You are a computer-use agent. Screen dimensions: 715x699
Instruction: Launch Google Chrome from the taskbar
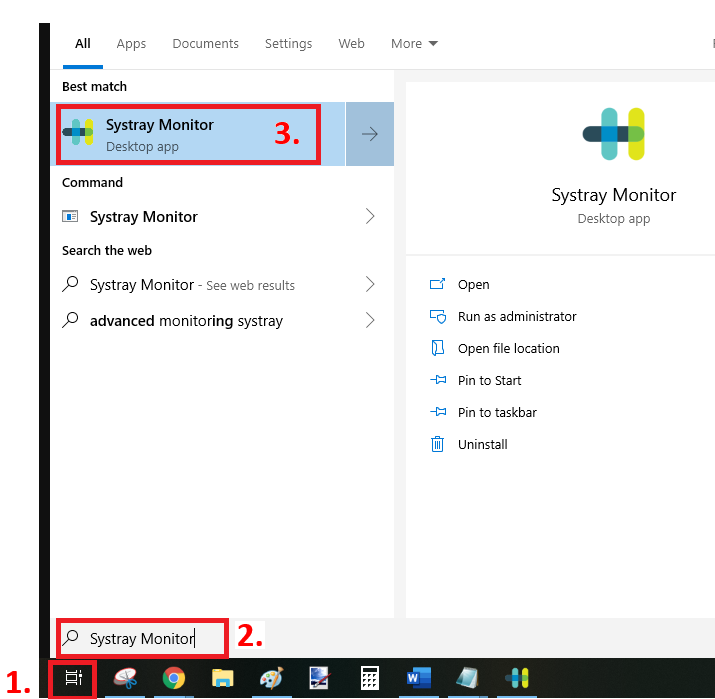click(x=174, y=679)
